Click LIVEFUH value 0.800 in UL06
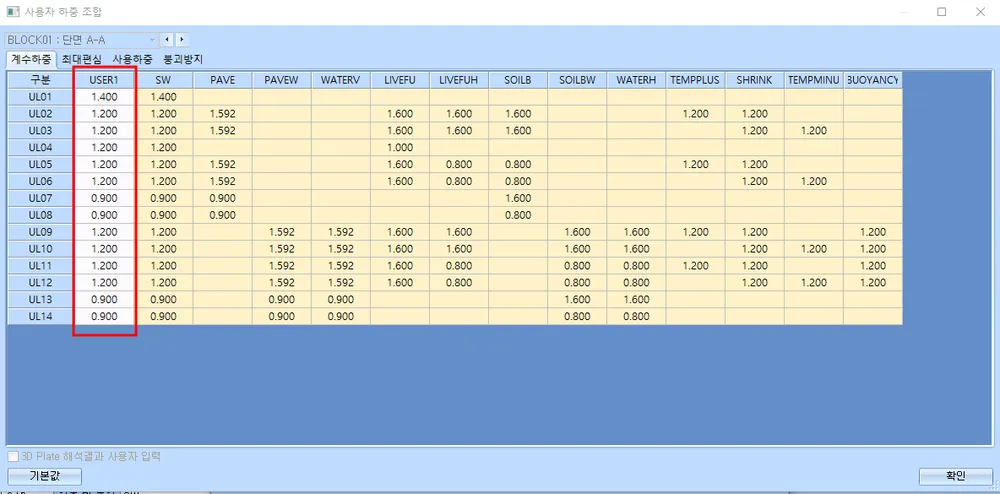Screen dimensions: 1000x494 click(x=459, y=182)
